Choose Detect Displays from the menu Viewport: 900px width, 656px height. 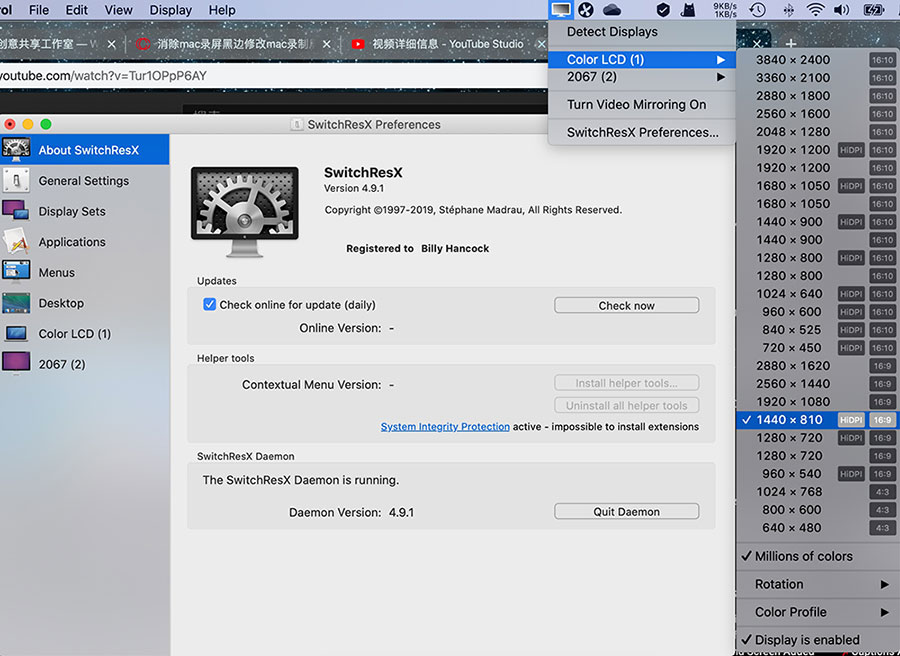[642, 32]
